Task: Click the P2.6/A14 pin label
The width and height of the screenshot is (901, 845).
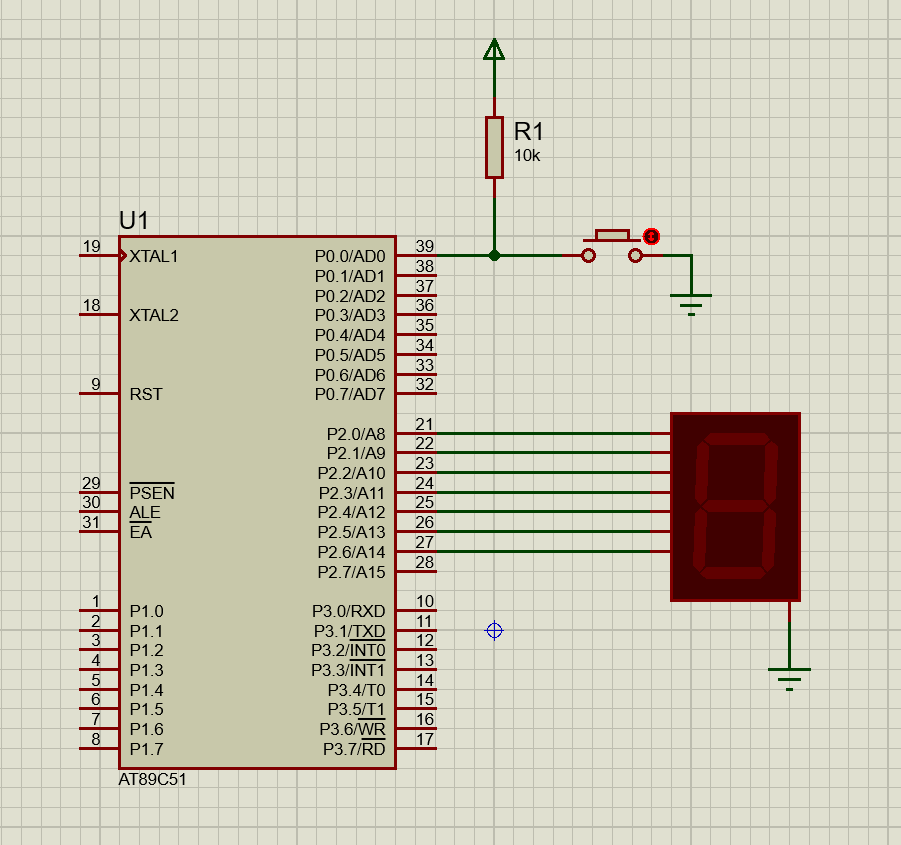Action: pyautogui.click(x=351, y=552)
